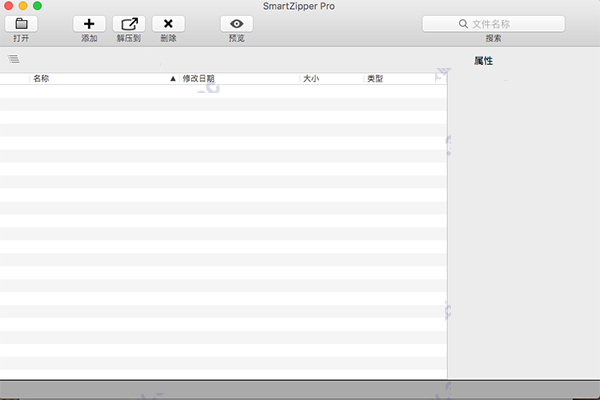Viewport: 600px width, 400px height.
Task: Click the sort triangle in 名称 column
Action: click(173, 78)
